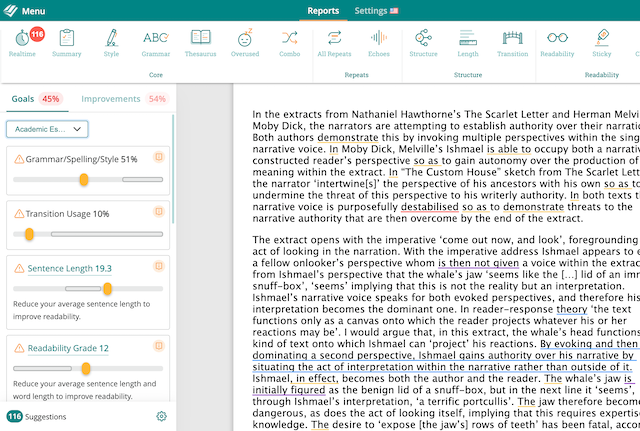Click the US flag language icon

click(x=394, y=11)
